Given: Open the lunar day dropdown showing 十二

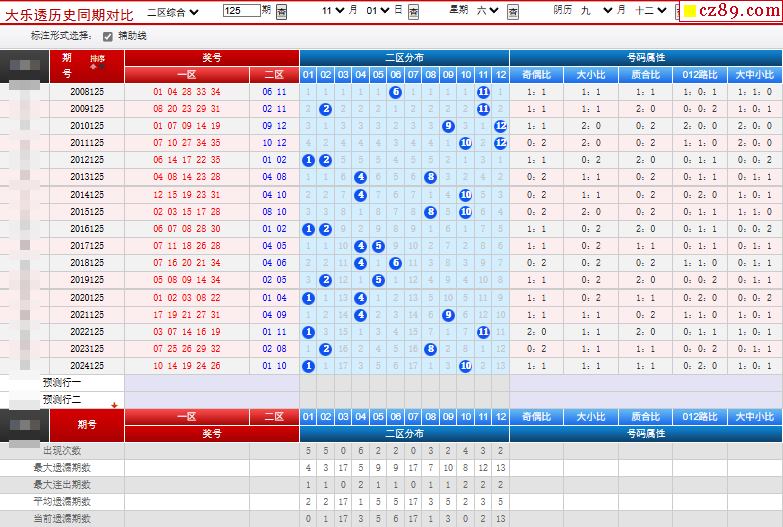Looking at the screenshot, I should (651, 10).
